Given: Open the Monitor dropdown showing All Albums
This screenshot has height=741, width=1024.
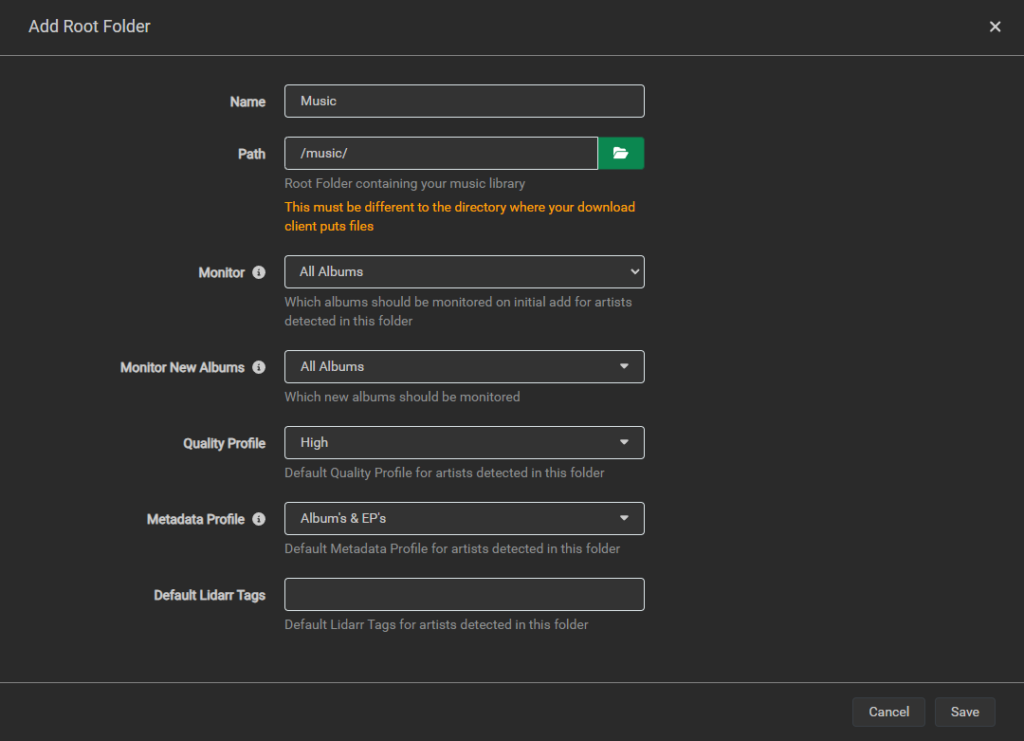Looking at the screenshot, I should (464, 271).
